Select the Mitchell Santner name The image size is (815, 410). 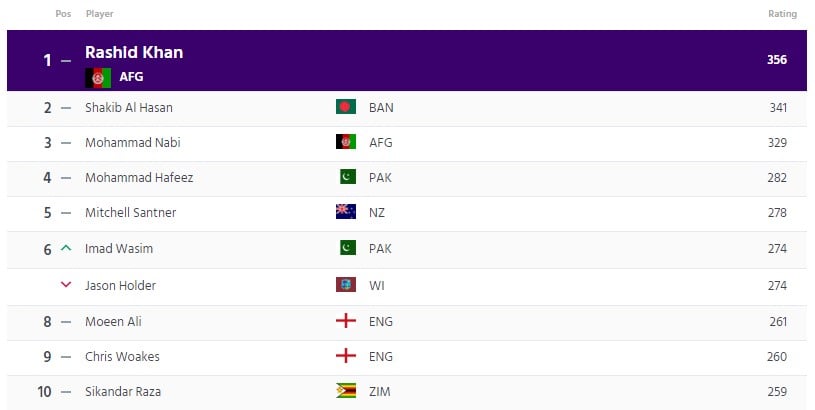(130, 213)
